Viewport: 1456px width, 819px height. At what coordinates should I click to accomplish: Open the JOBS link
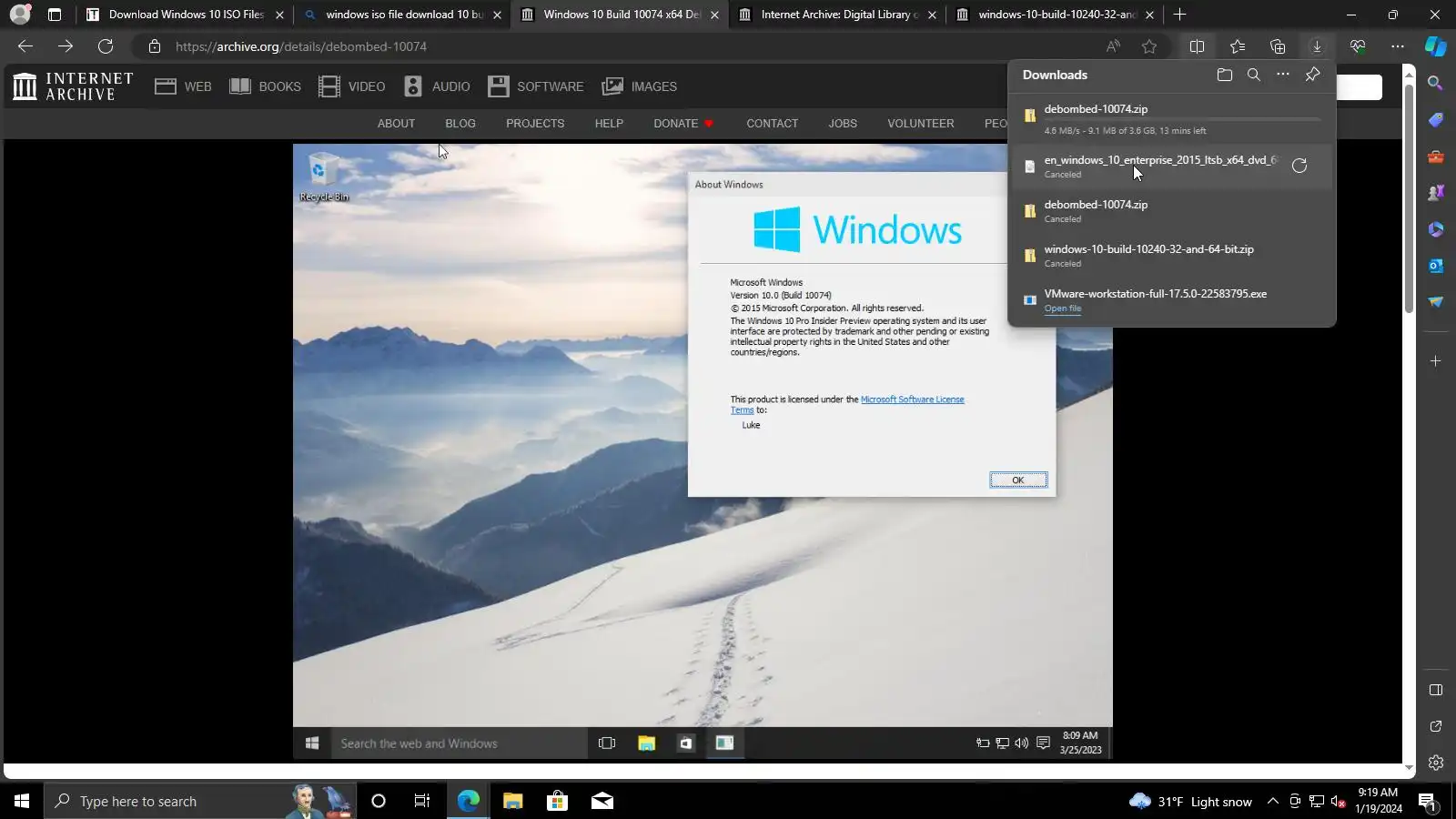point(843,124)
